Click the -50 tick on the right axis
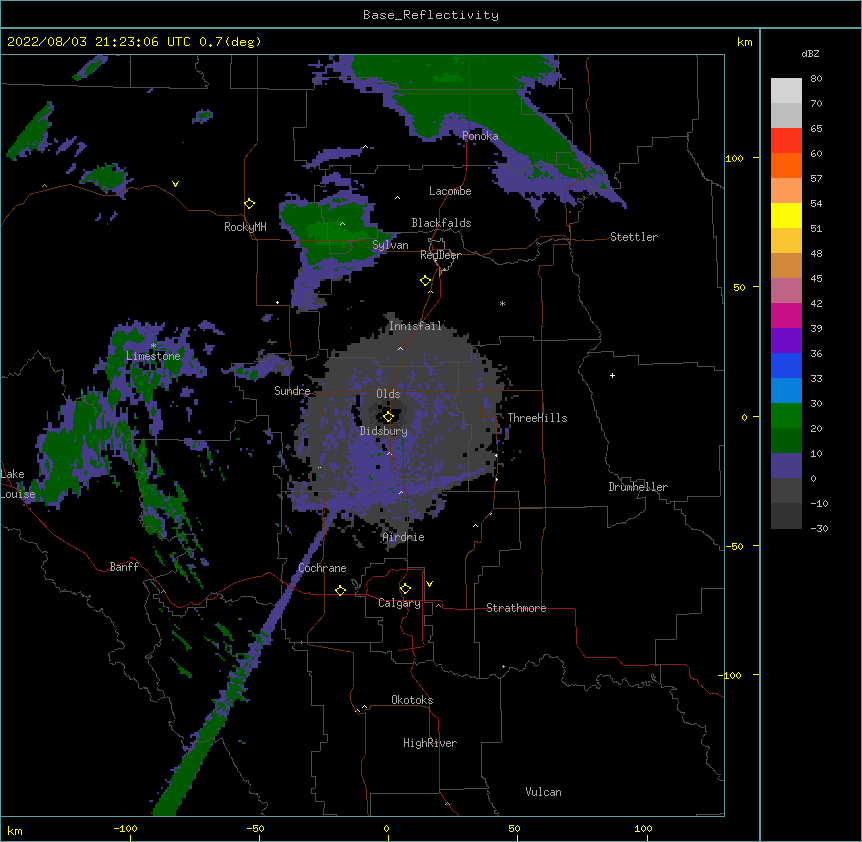The height and width of the screenshot is (842, 862). tap(734, 546)
